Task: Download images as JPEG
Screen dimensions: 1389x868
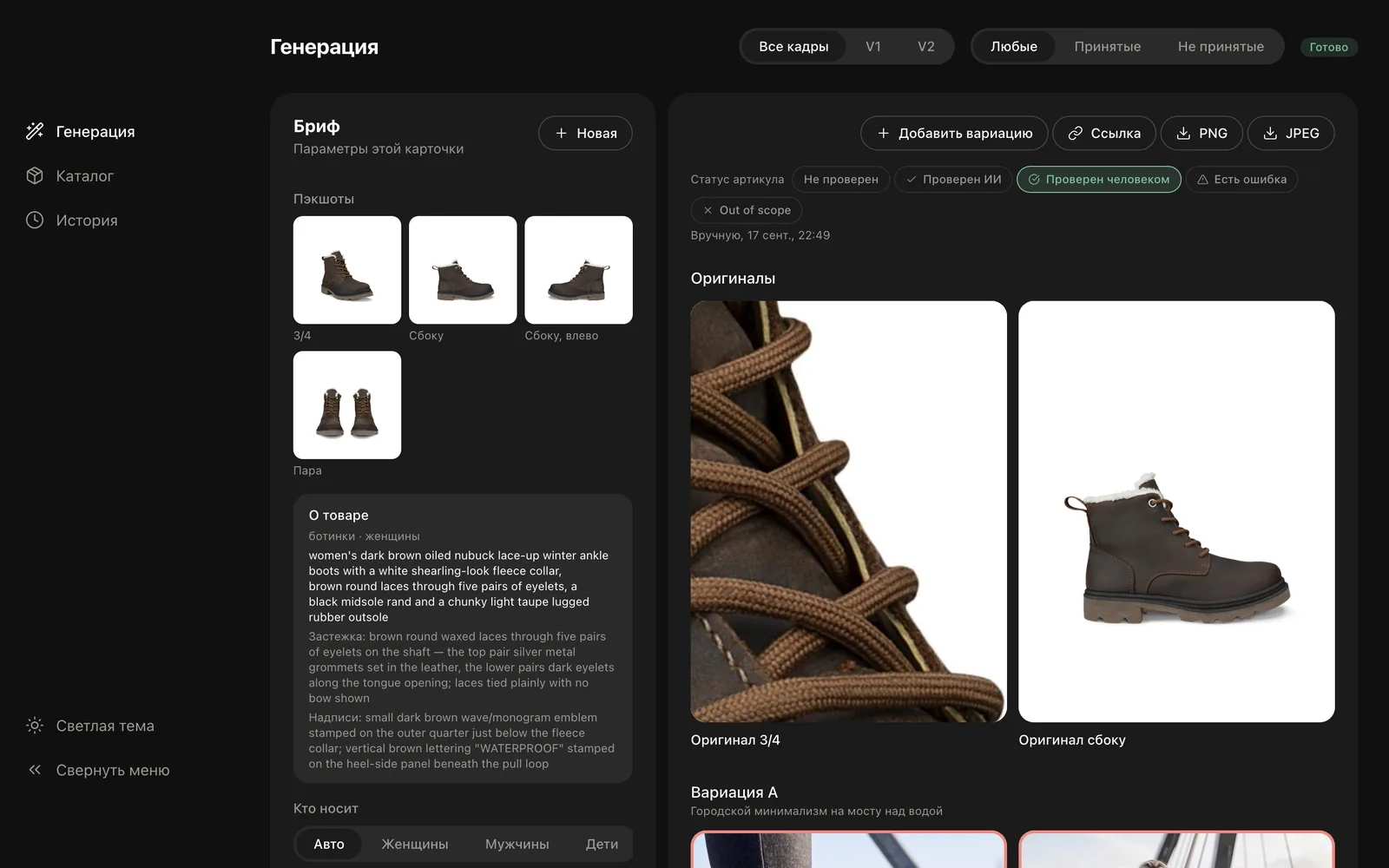Action: point(1291,133)
